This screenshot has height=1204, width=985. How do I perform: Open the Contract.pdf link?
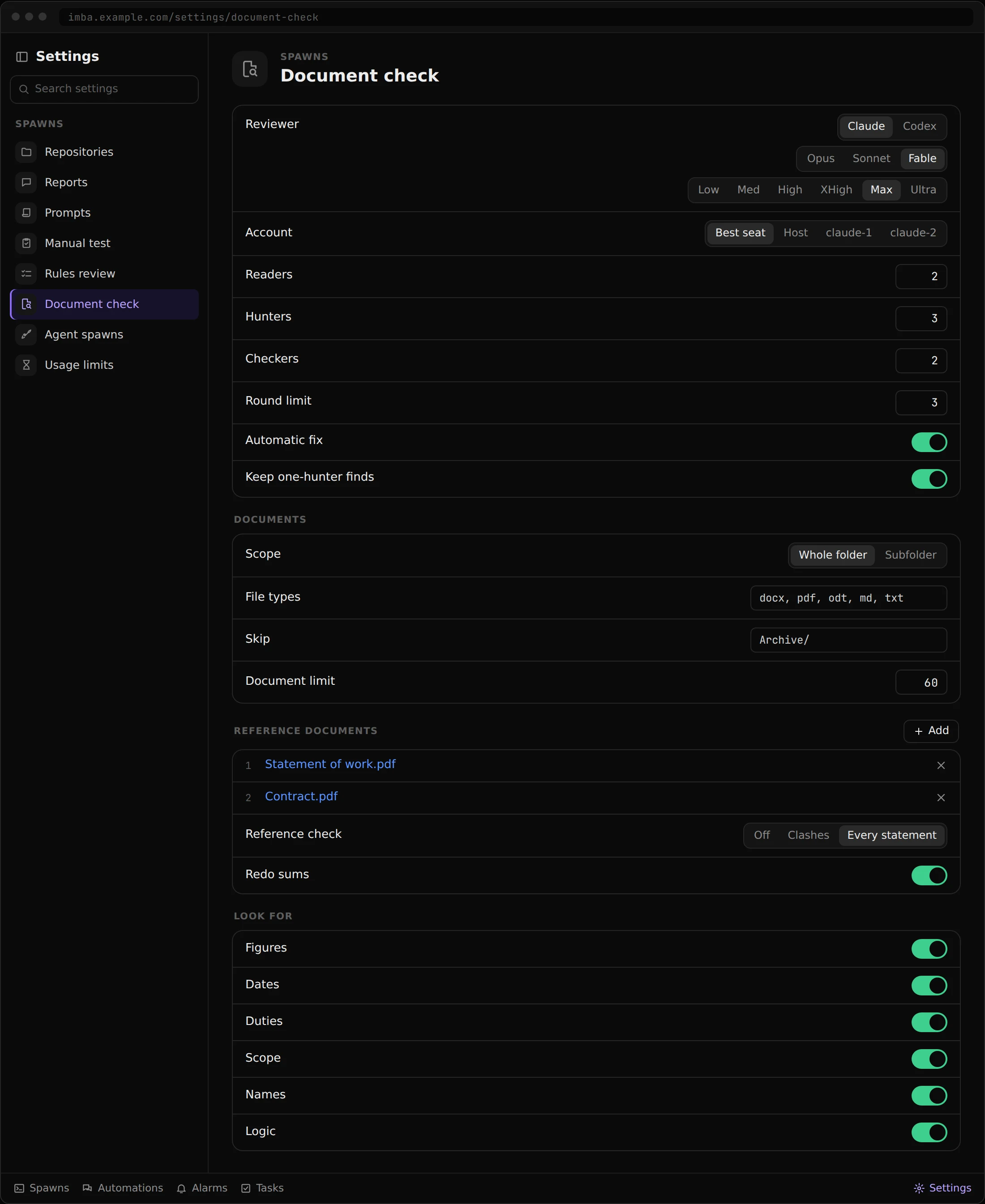[301, 797]
